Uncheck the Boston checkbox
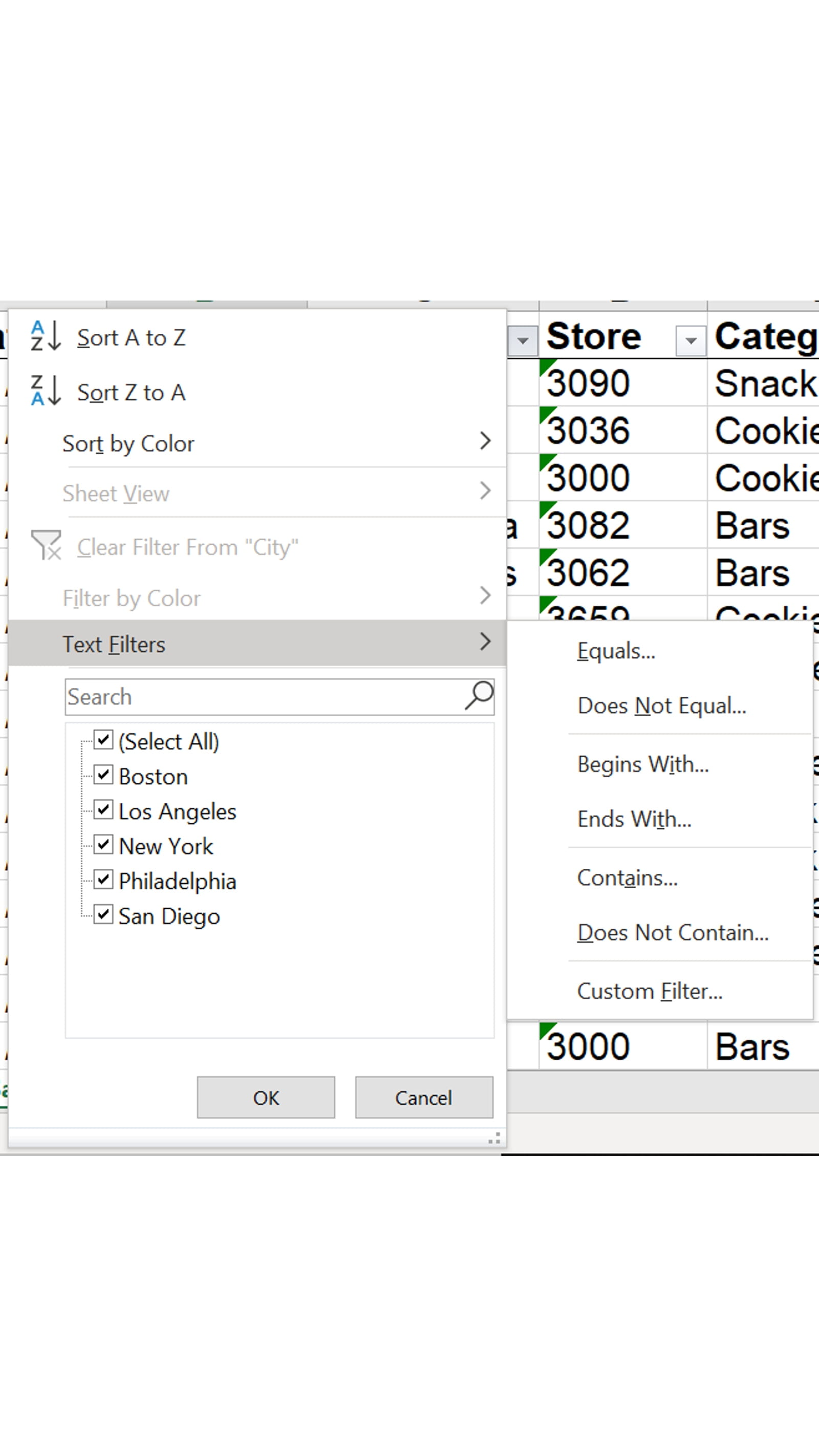This screenshot has height=1456, width=819. point(103,776)
